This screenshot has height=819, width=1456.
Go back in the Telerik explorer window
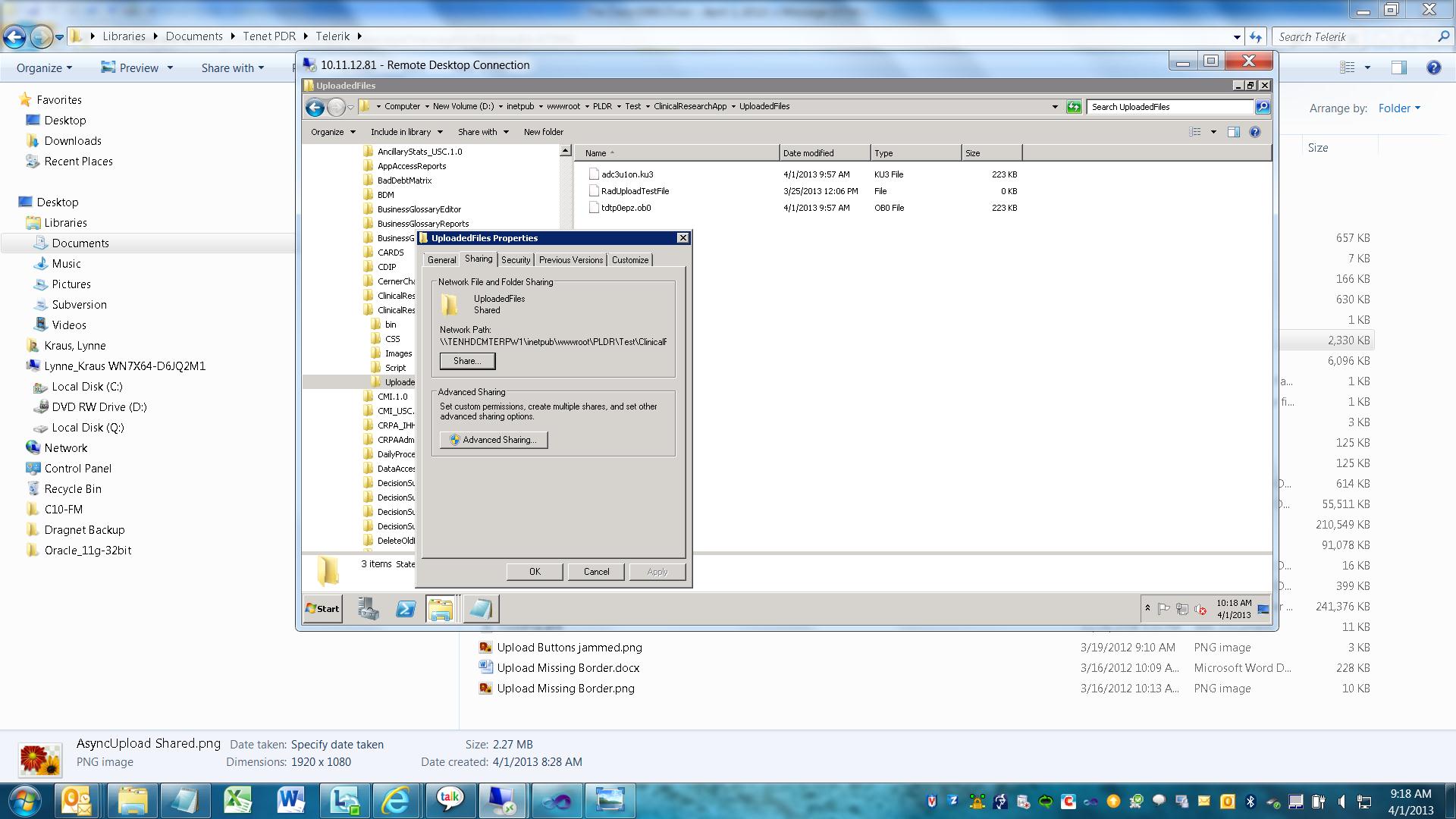(x=14, y=36)
